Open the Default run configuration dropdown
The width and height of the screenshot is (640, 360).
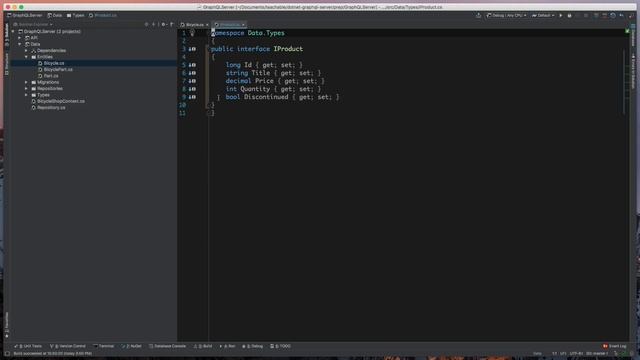[x=543, y=16]
